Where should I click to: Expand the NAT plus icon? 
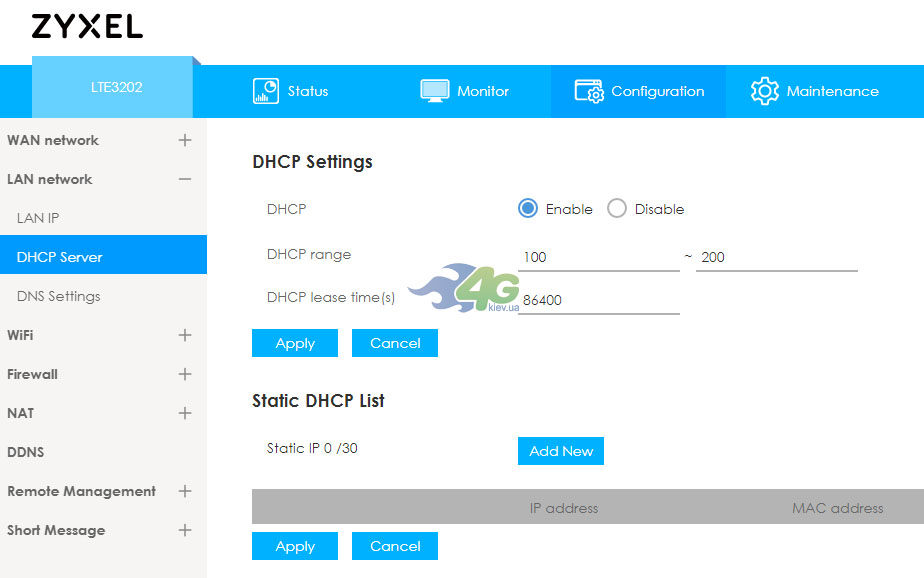tap(185, 413)
